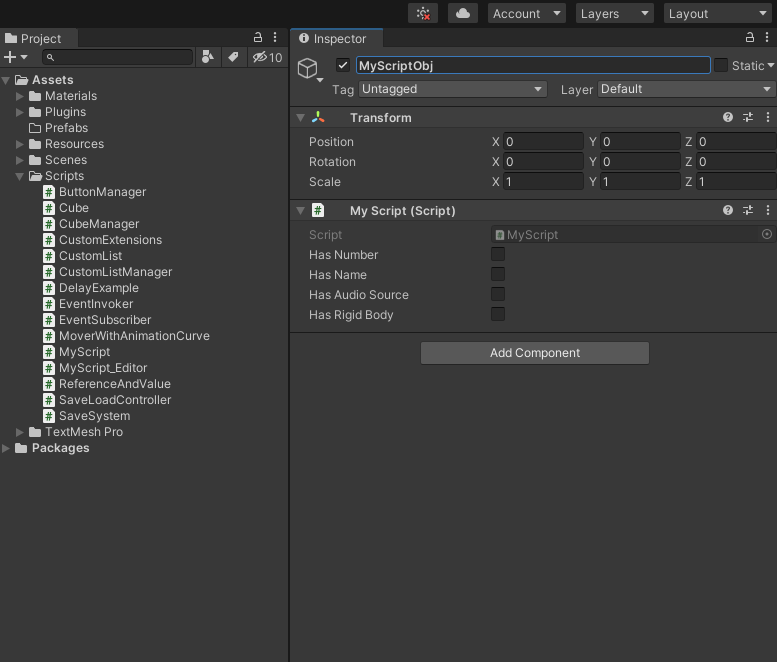Click the GameObject cube icon selector
This screenshot has width=777, height=662.
[310, 70]
